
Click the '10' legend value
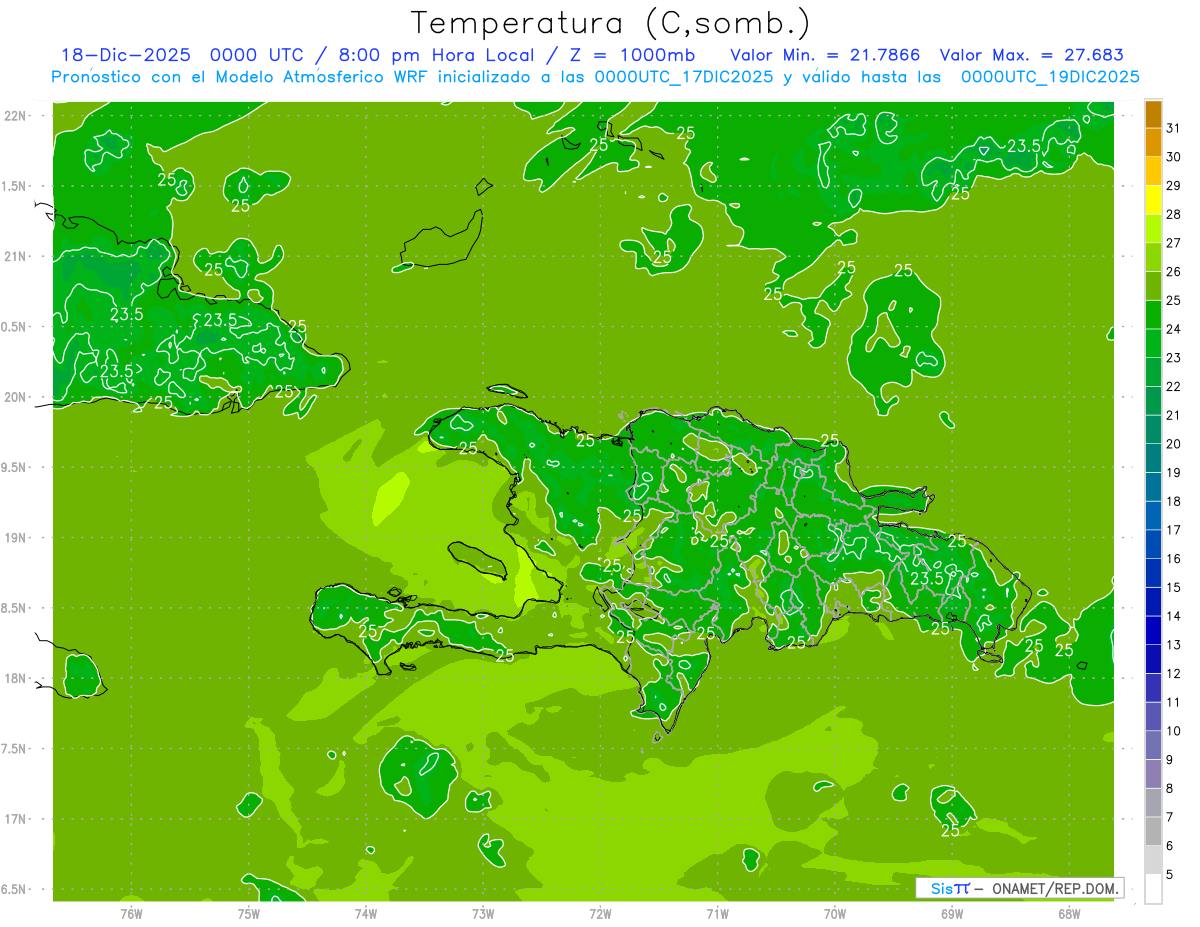1174,731
